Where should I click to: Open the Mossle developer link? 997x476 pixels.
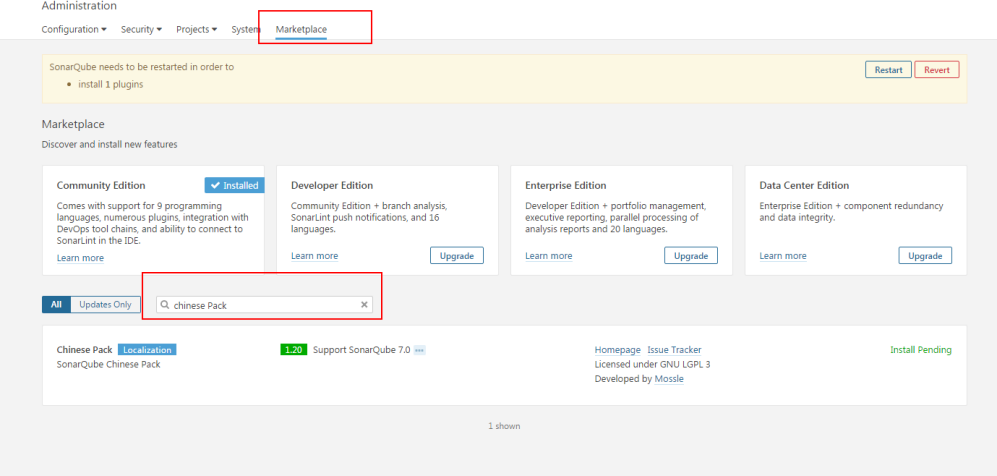(670, 379)
